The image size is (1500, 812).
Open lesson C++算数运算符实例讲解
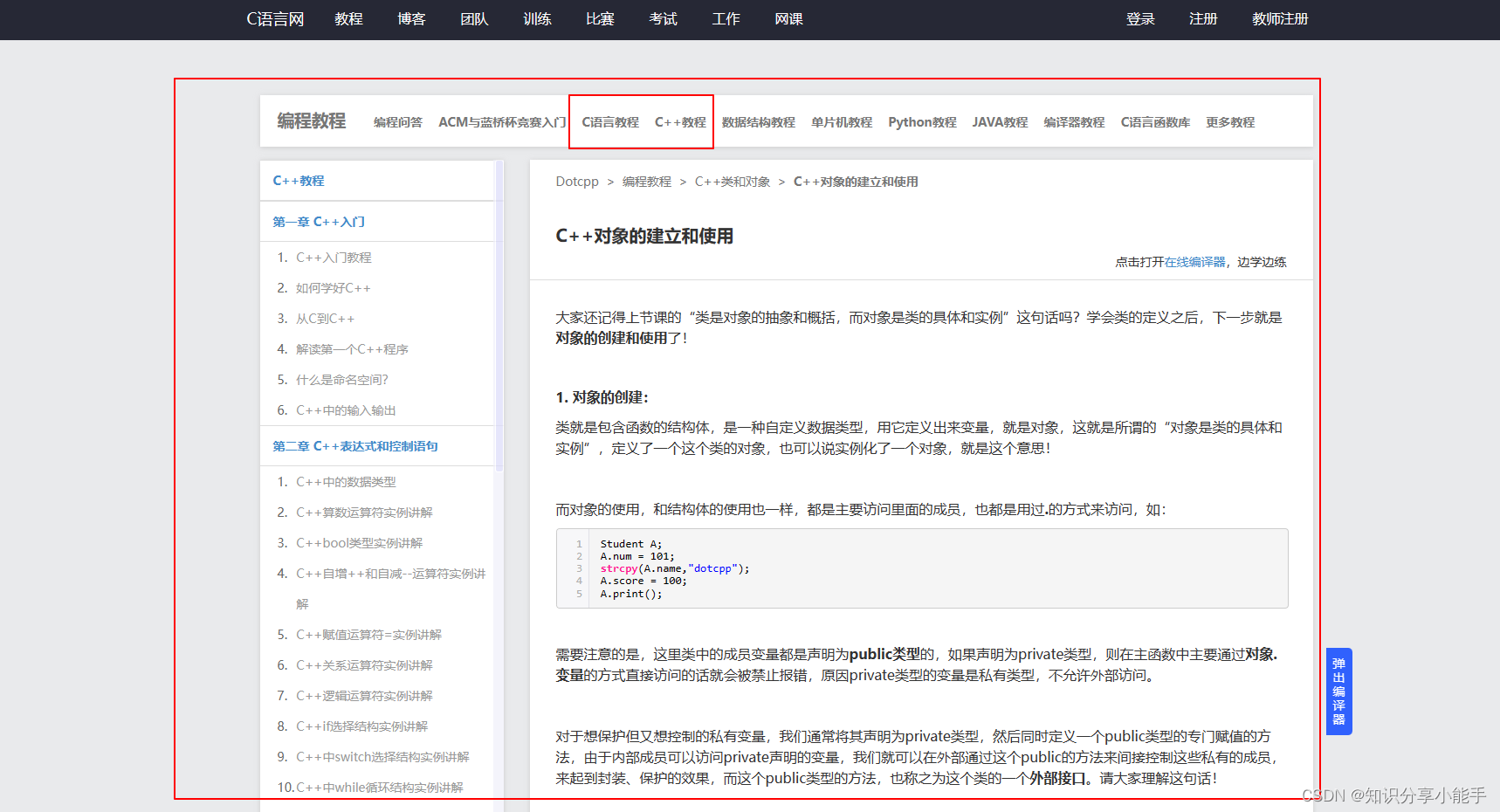click(364, 513)
